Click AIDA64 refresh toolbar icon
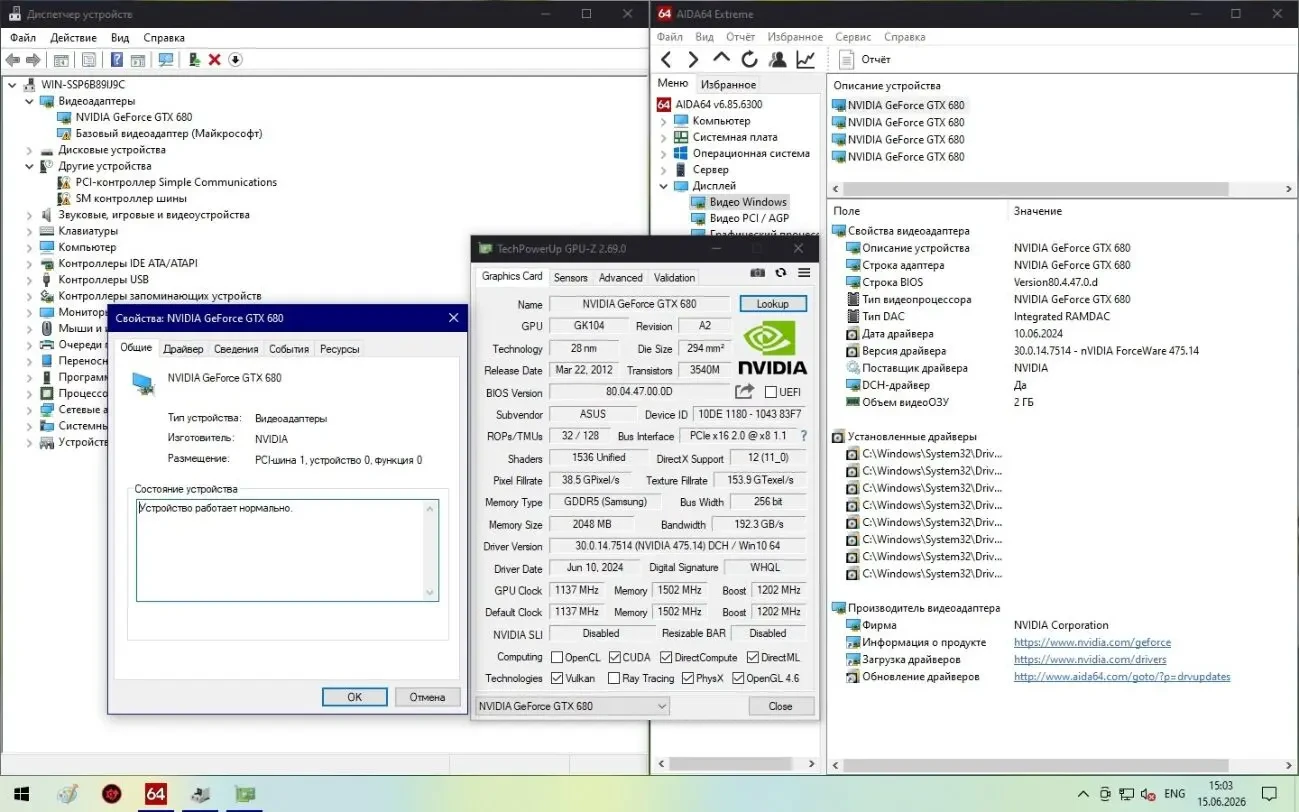The height and width of the screenshot is (812, 1299). coord(749,60)
